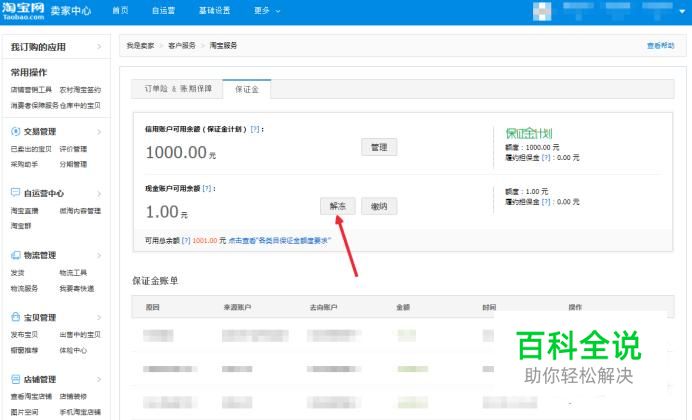Open 我要寄快递 in sidebar
Viewport: 692px width, 420px height.
pos(77,288)
